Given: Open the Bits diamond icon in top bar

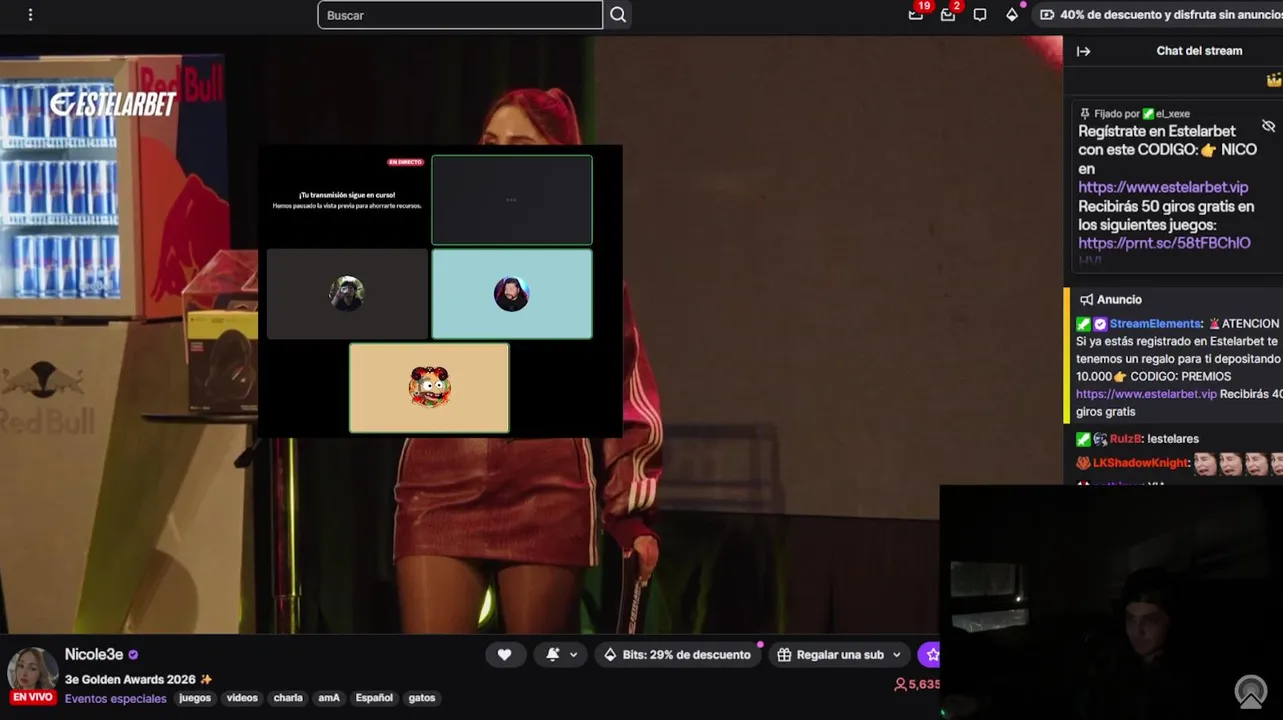Looking at the screenshot, I should 1012,15.
